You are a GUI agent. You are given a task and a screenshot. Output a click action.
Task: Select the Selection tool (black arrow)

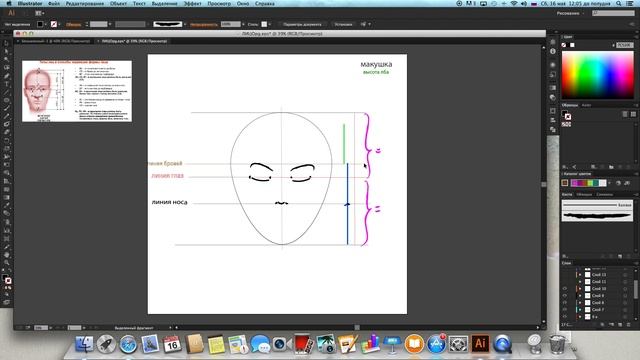pyautogui.click(x=6, y=43)
